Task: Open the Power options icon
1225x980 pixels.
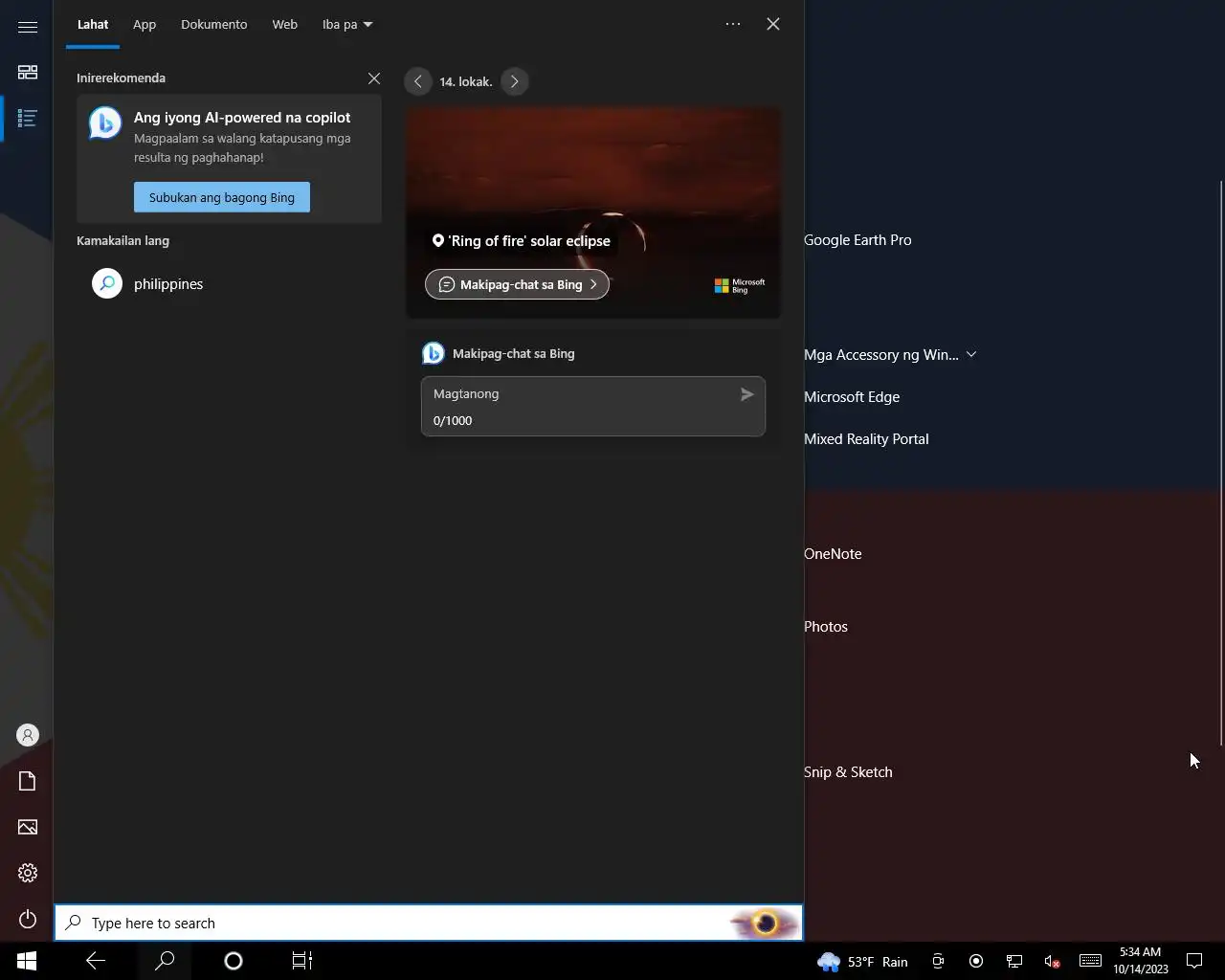Action: pyautogui.click(x=28, y=920)
